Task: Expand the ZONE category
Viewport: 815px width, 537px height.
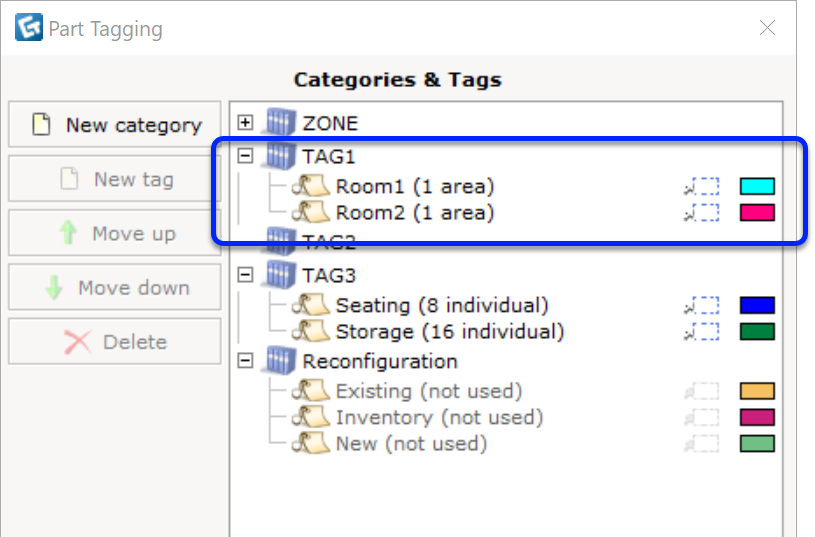Action: 245,123
